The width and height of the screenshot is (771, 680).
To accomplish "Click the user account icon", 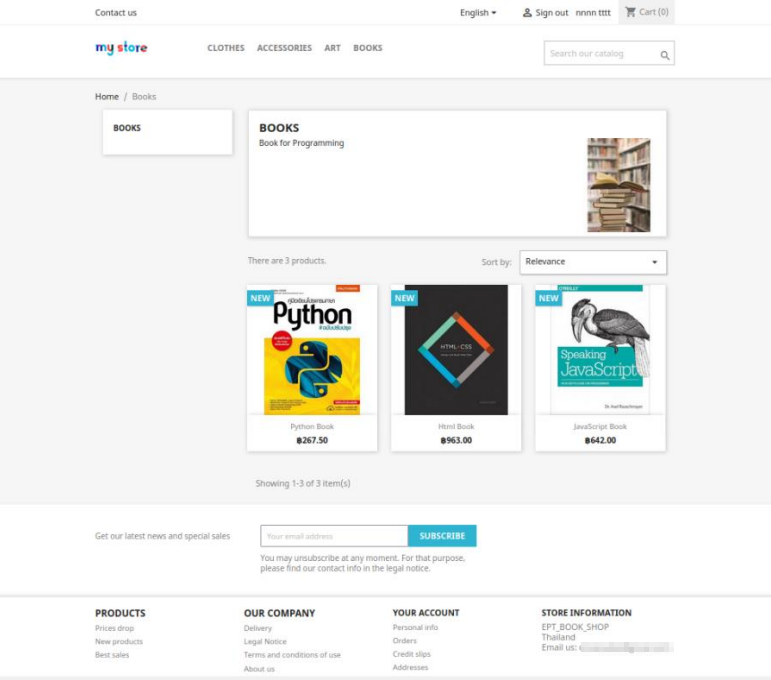I will coord(527,12).
